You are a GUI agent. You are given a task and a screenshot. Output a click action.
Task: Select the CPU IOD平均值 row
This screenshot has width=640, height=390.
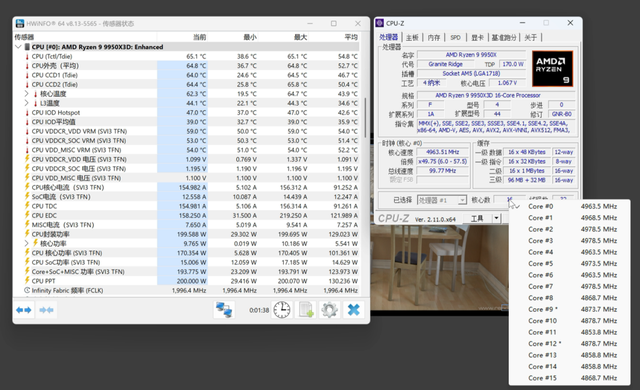click(x=187, y=122)
